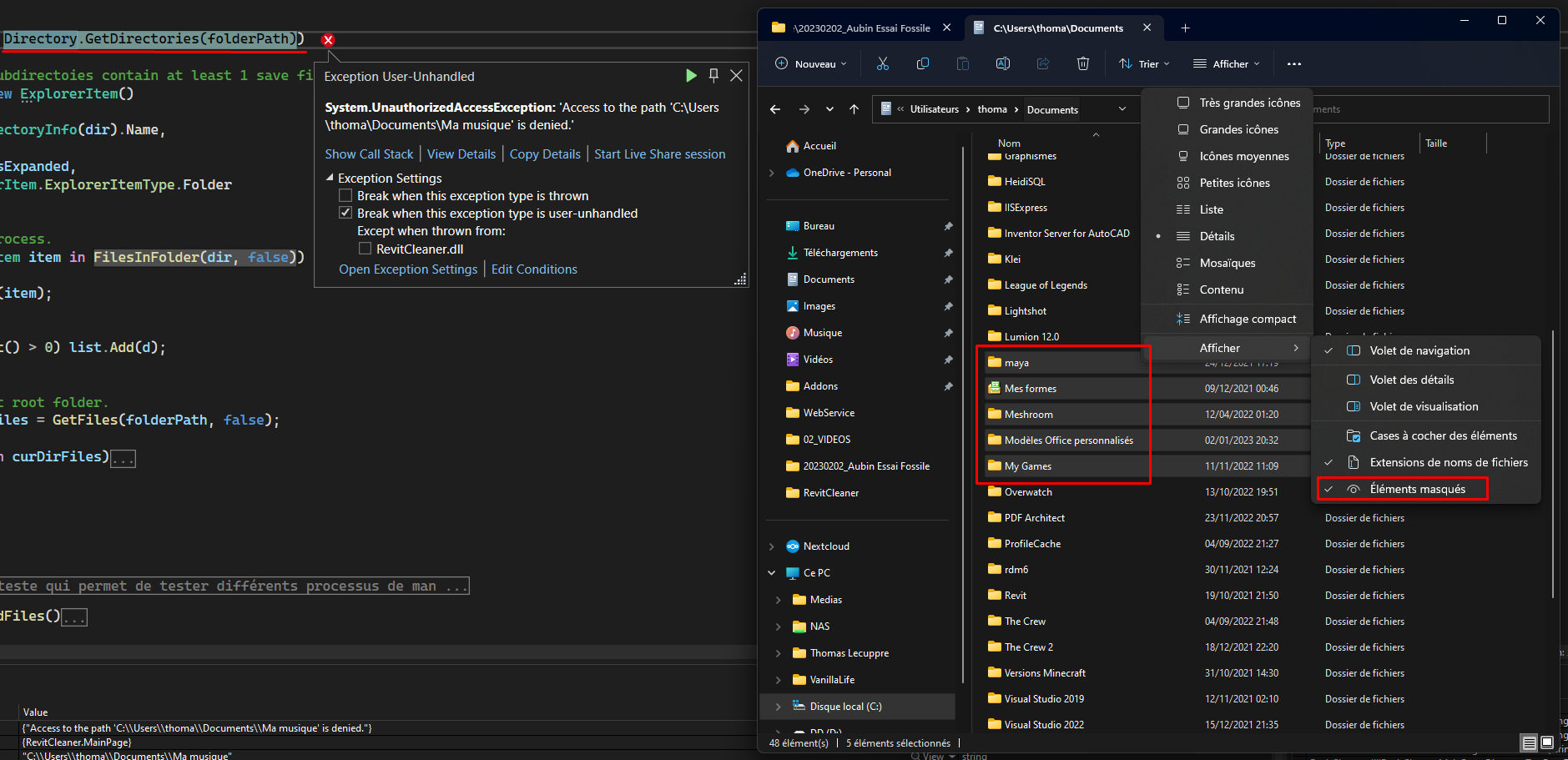Screen dimensions: 1568x760
Task: Enable Break when this exception type is thrown
Action: click(345, 196)
